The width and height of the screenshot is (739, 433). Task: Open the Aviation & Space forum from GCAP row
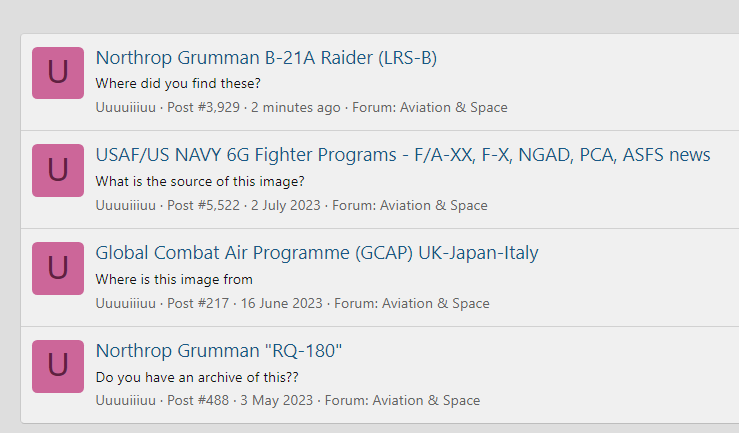click(x=435, y=303)
